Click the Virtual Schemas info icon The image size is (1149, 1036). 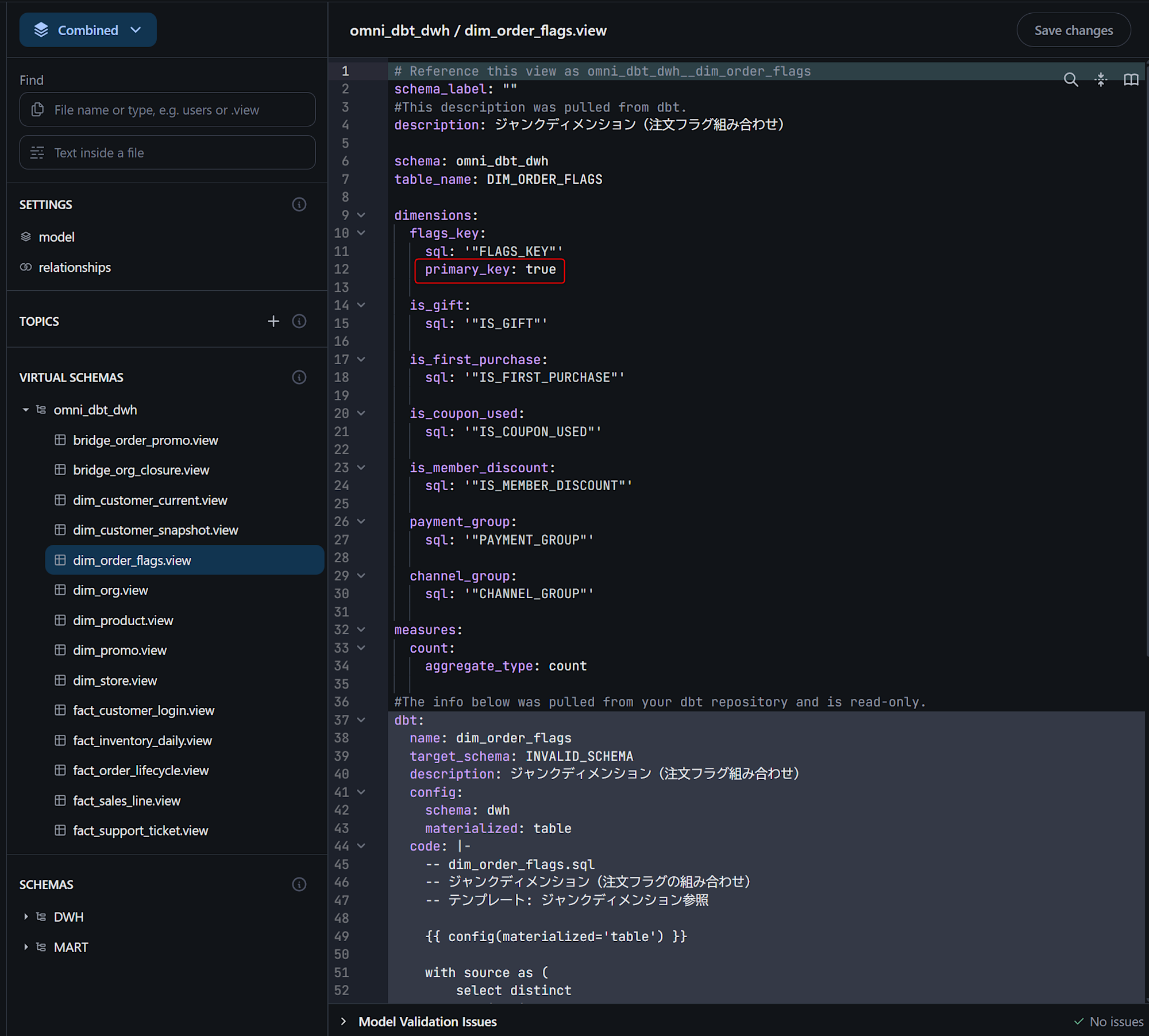pyautogui.click(x=299, y=378)
